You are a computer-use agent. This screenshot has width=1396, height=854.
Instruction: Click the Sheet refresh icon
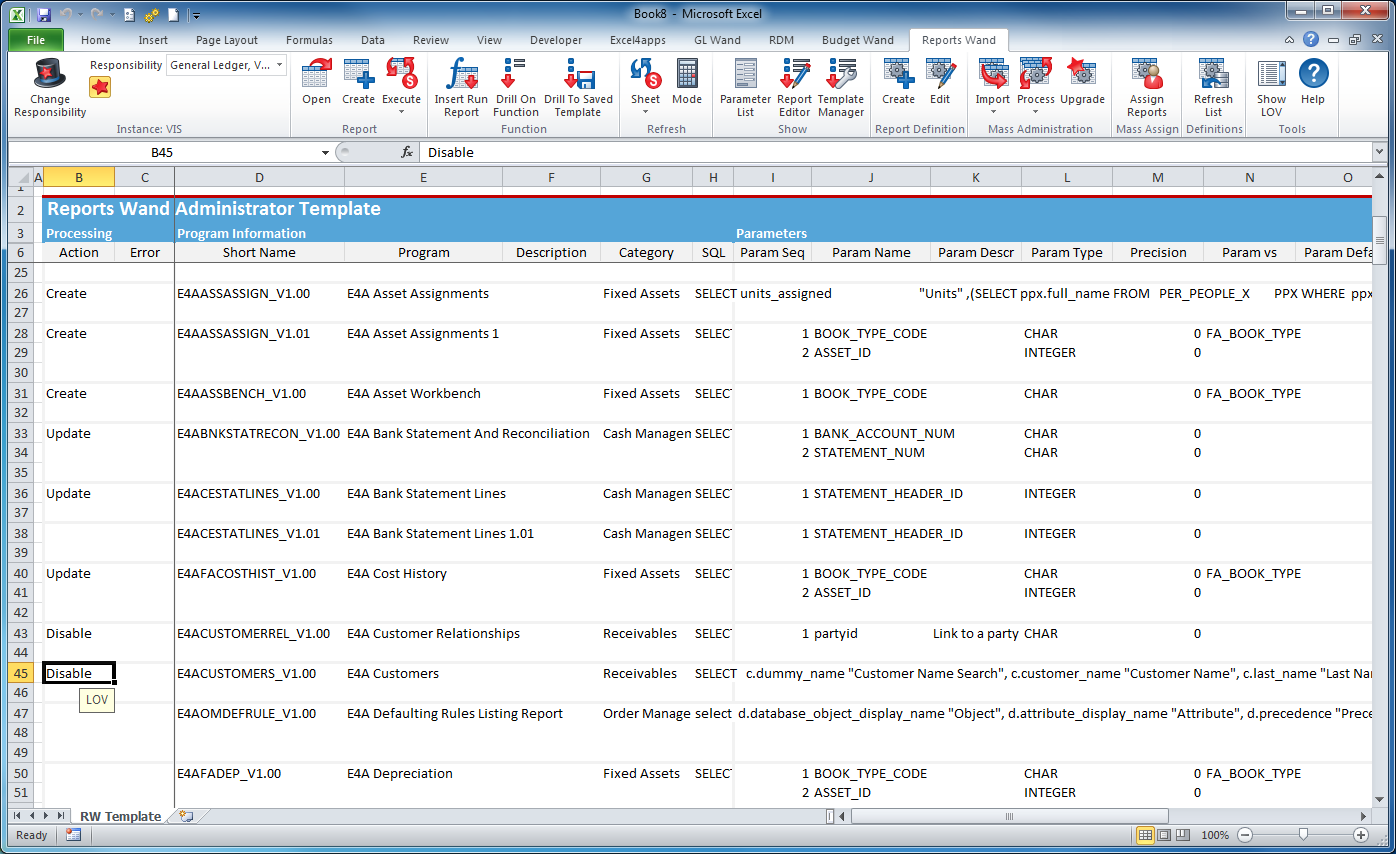[645, 75]
